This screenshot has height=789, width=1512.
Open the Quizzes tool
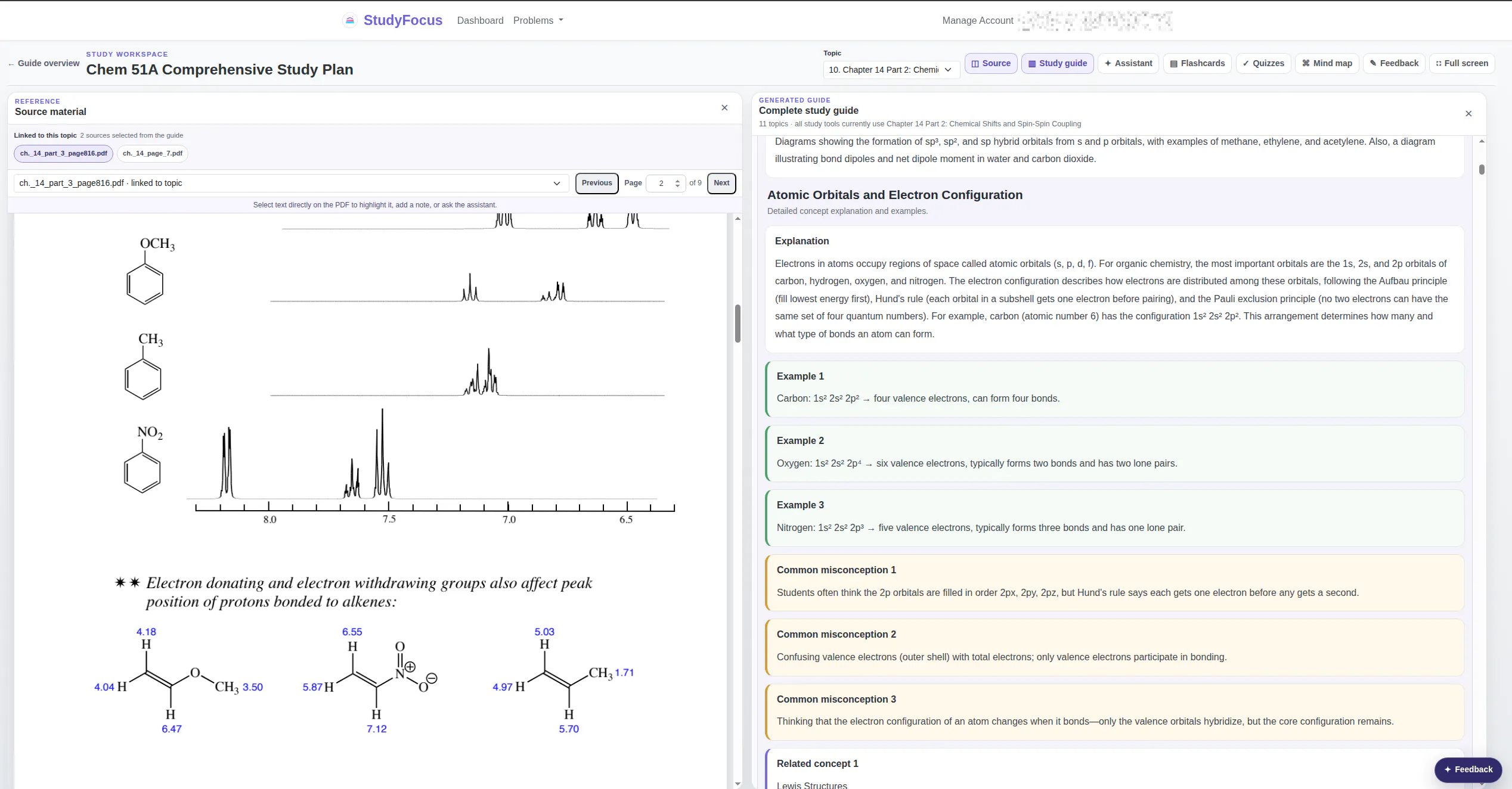(x=1263, y=63)
